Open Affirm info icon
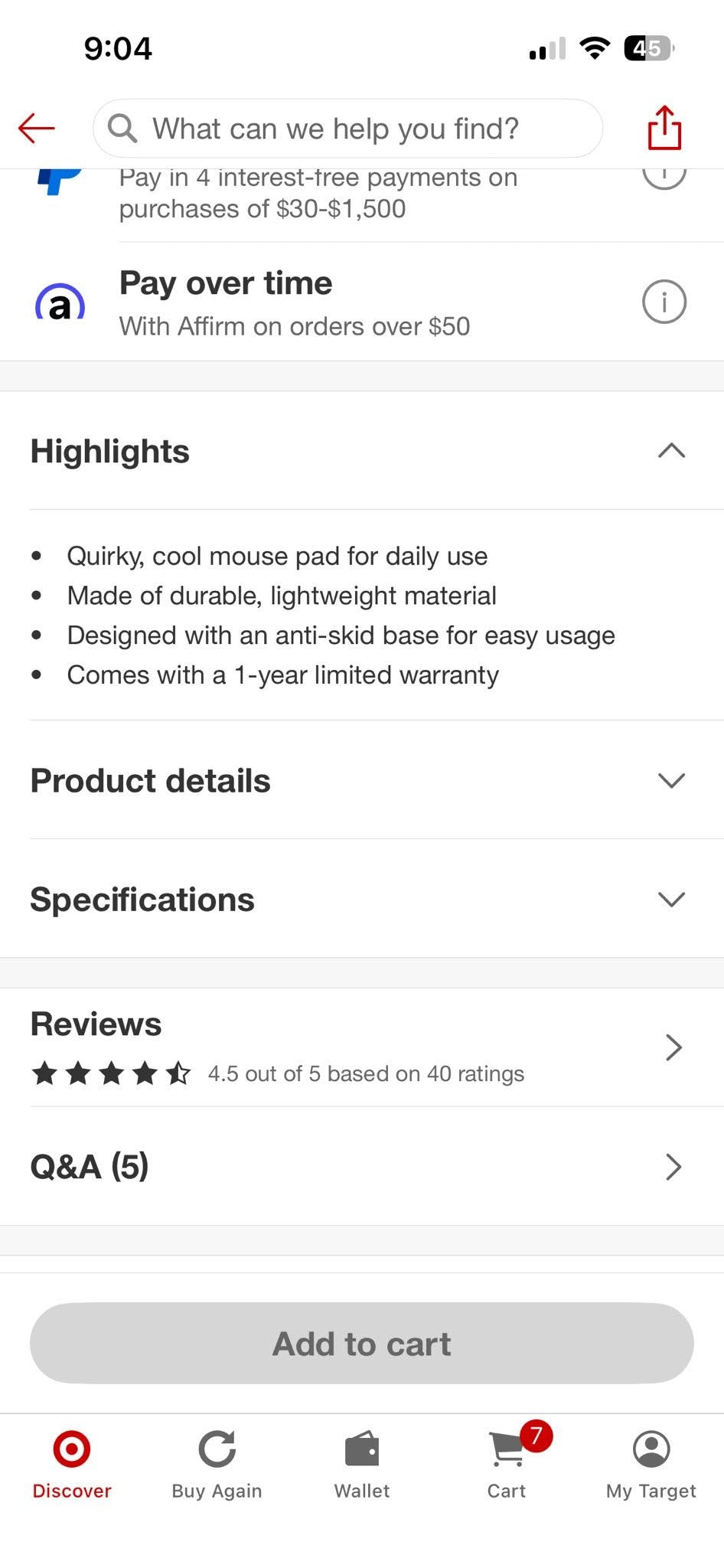This screenshot has height=1568, width=724. coord(664,302)
